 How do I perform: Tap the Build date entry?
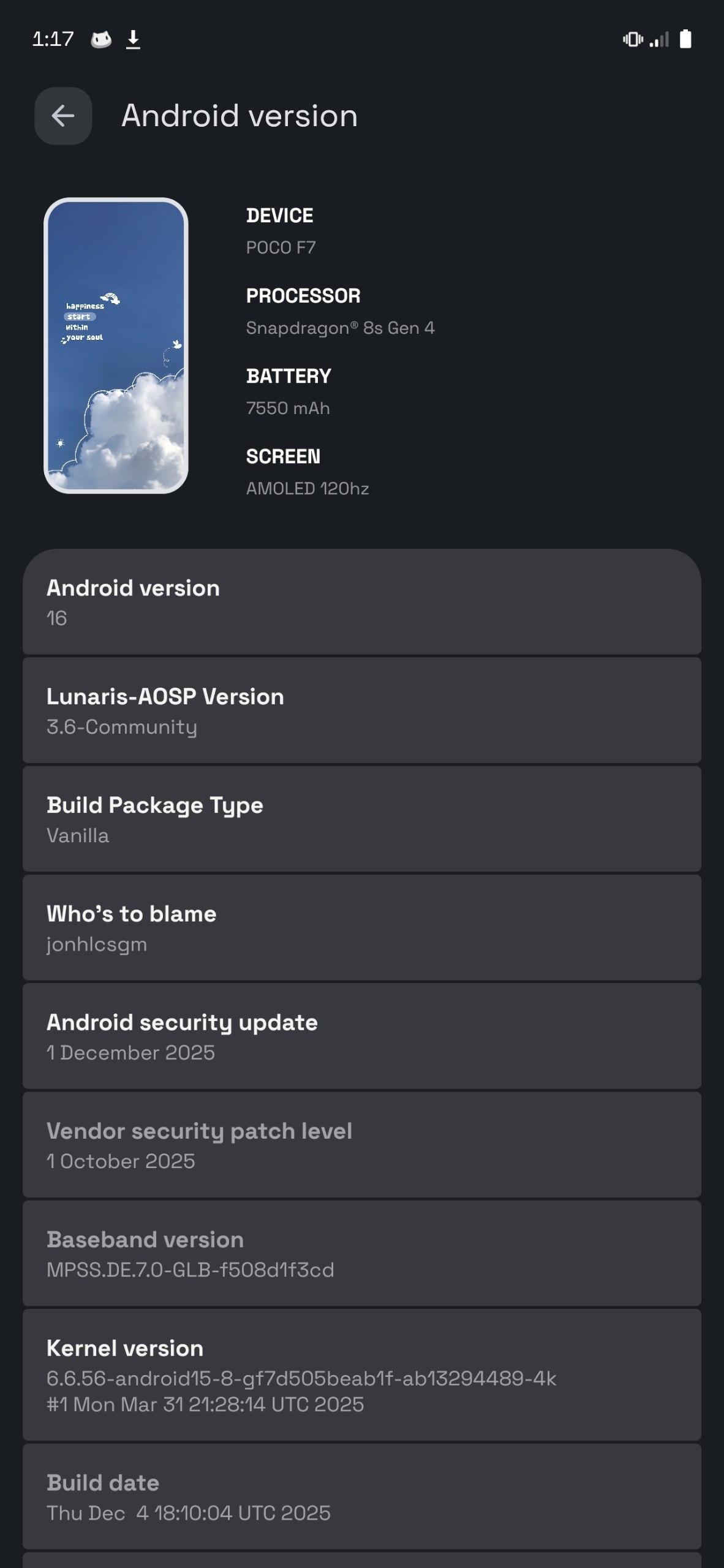pyautogui.click(x=361, y=1496)
